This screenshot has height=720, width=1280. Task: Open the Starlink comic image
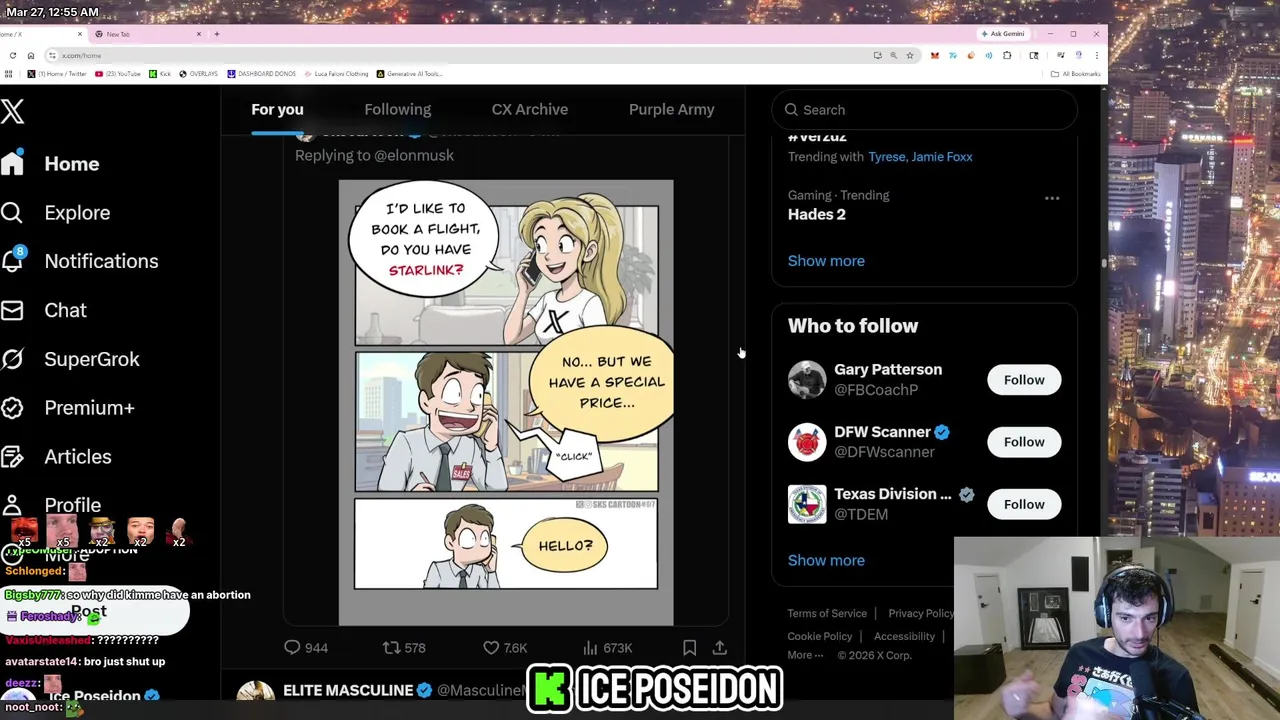pos(506,403)
